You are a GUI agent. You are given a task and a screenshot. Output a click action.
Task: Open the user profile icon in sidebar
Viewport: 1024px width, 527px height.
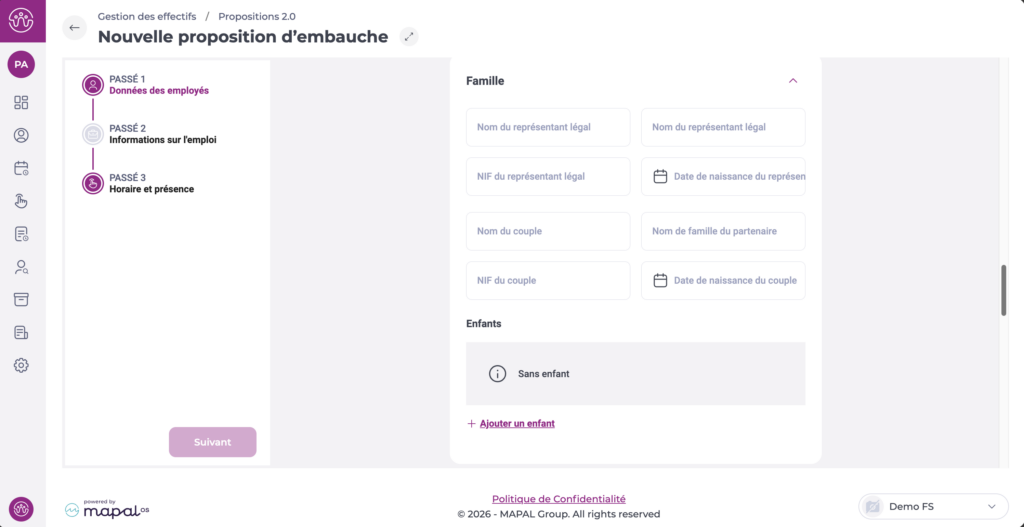[21, 135]
